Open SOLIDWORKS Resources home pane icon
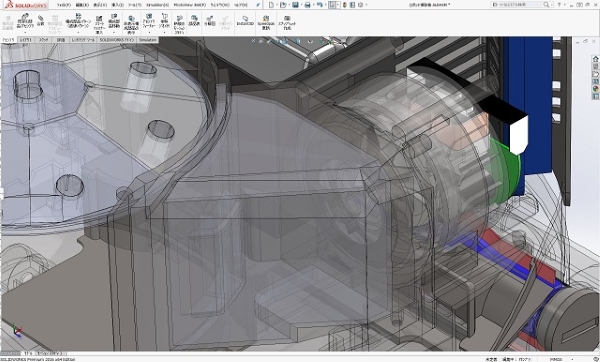600x362 pixels. (x=595, y=59)
